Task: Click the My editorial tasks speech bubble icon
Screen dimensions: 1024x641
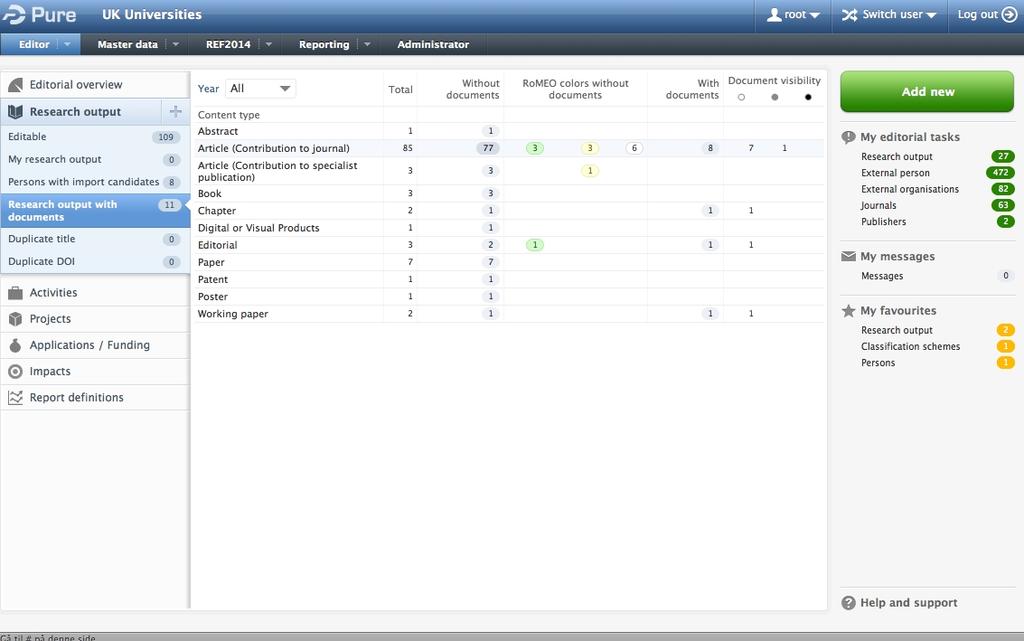Action: (848, 137)
